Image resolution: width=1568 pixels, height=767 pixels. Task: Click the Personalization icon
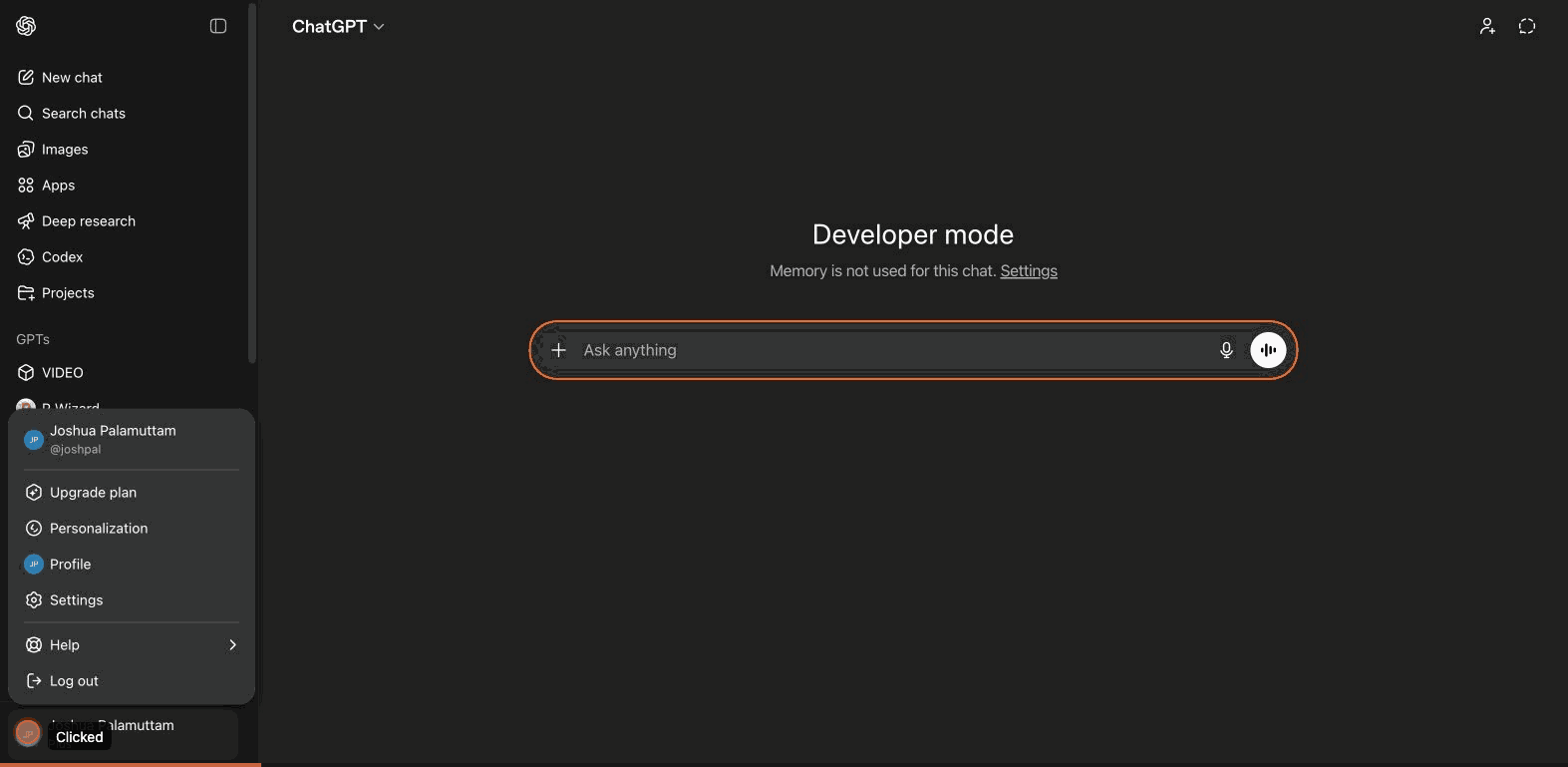[x=34, y=528]
